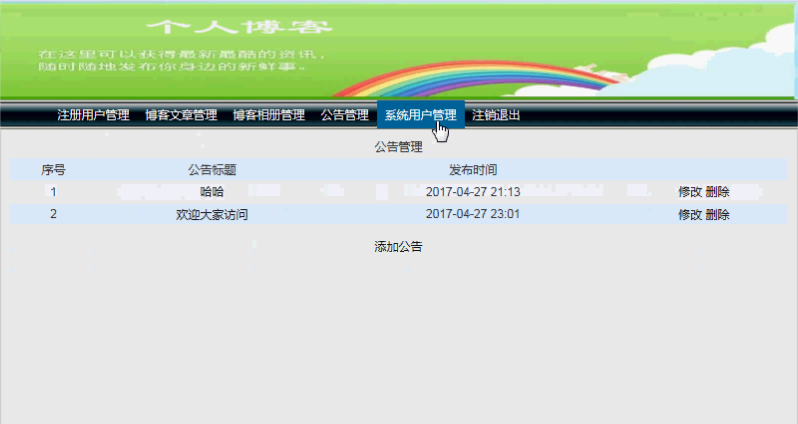Viewport: 798px width, 424px height.
Task: Click 公告管理 in the navigation bar
Action: tap(345, 115)
